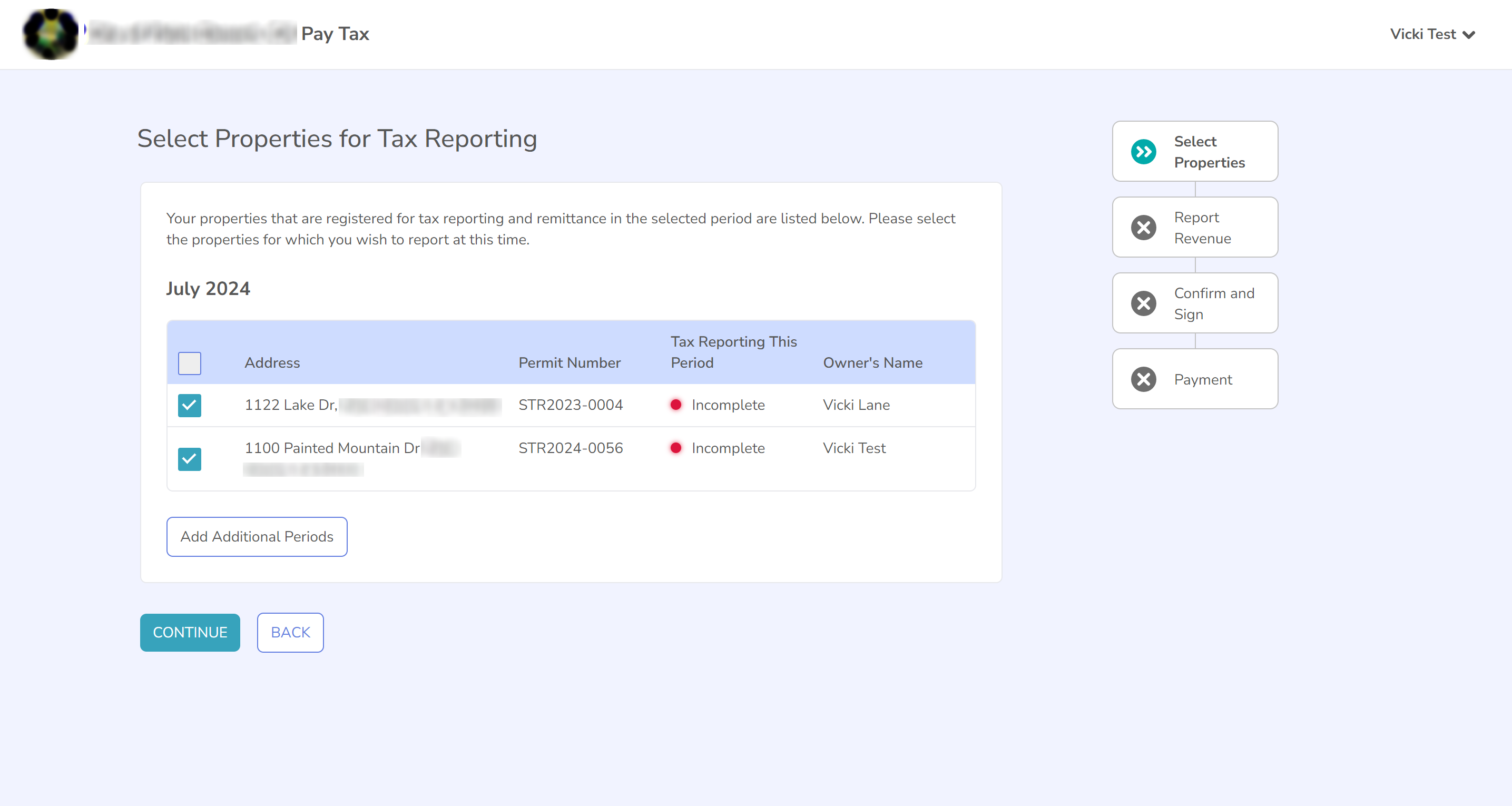This screenshot has width=1512, height=806.
Task: Uncheck the 1122 Lake Dr property checkbox
Action: pos(190,406)
